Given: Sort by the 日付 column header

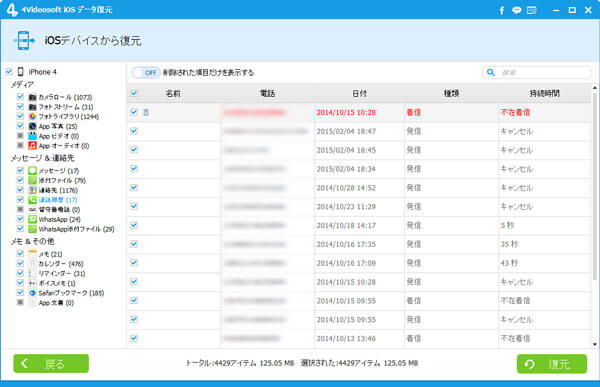Looking at the screenshot, I should [359, 93].
